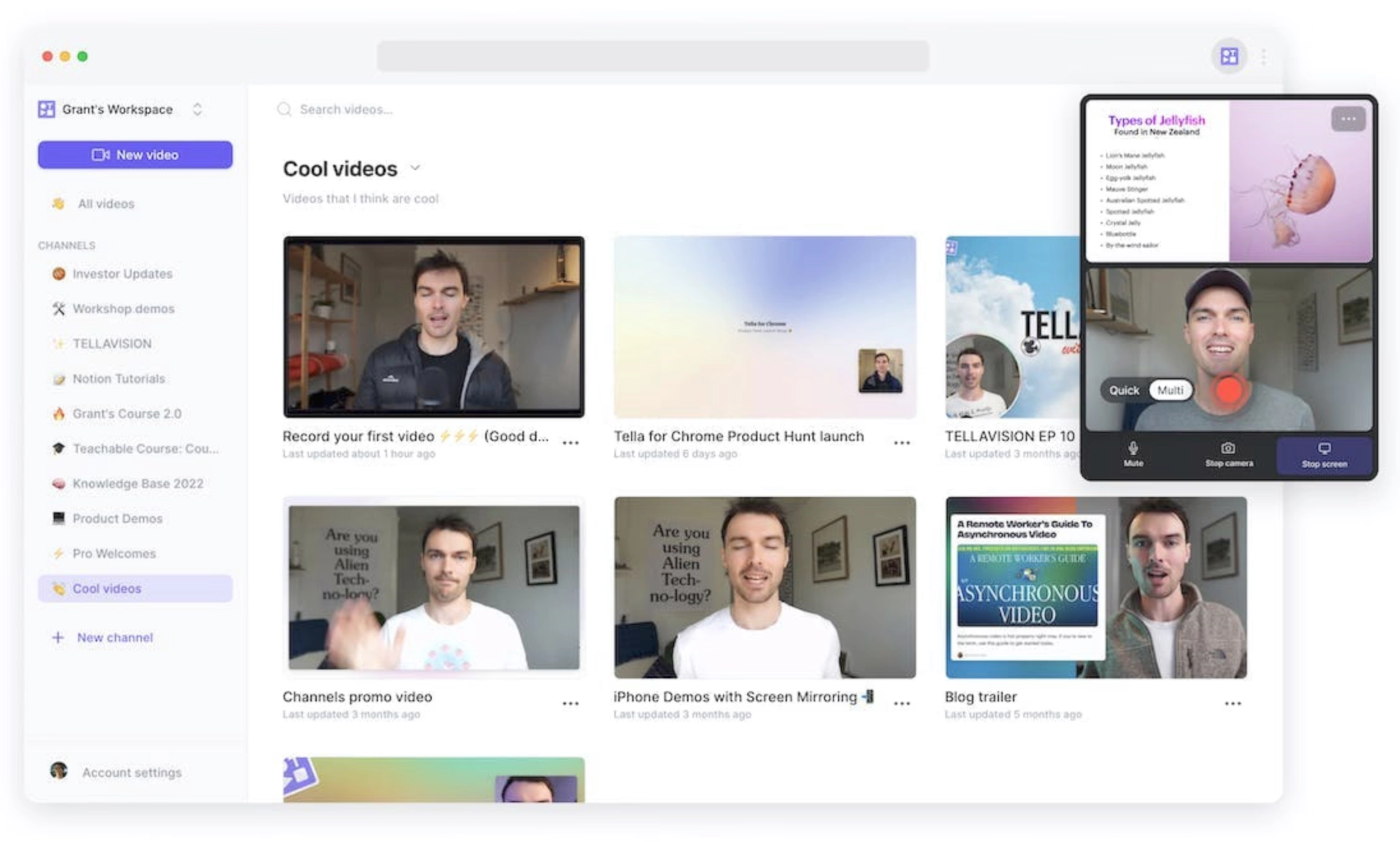Screen dimensions: 1400x842
Task: Open the Product Demos channel
Action: [135, 518]
